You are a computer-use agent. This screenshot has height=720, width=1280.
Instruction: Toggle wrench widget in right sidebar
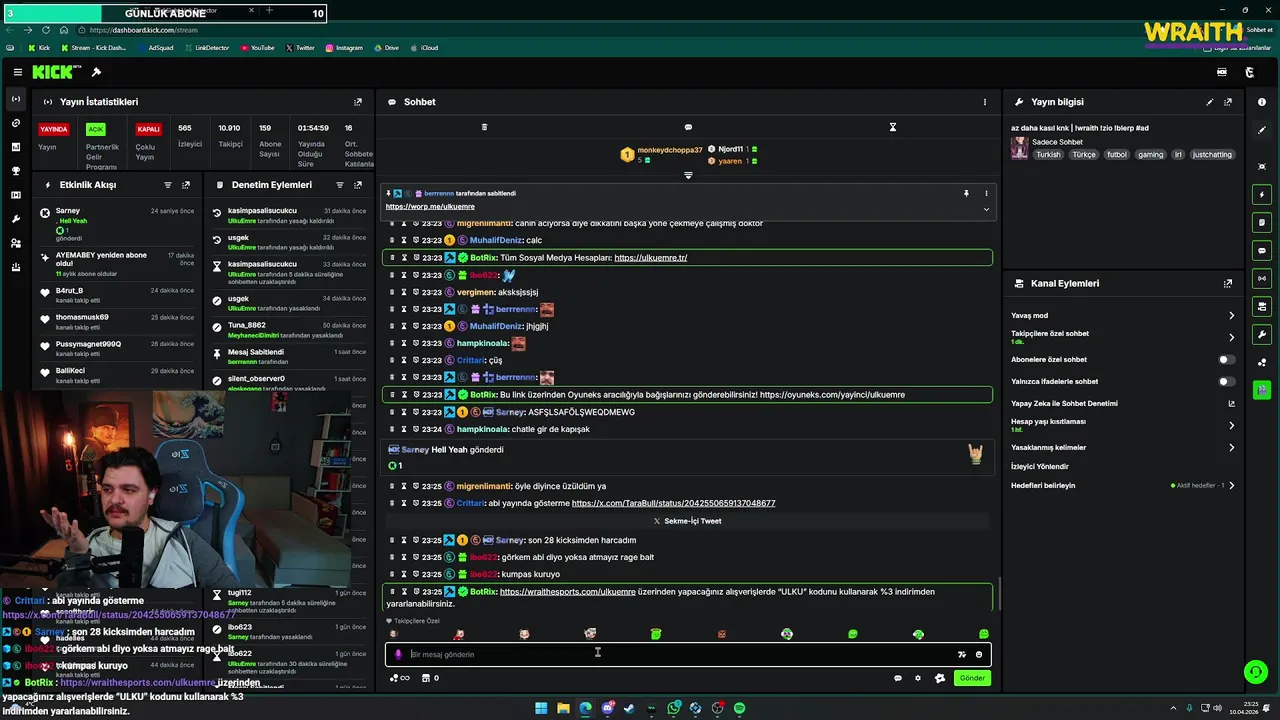[x=1262, y=334]
